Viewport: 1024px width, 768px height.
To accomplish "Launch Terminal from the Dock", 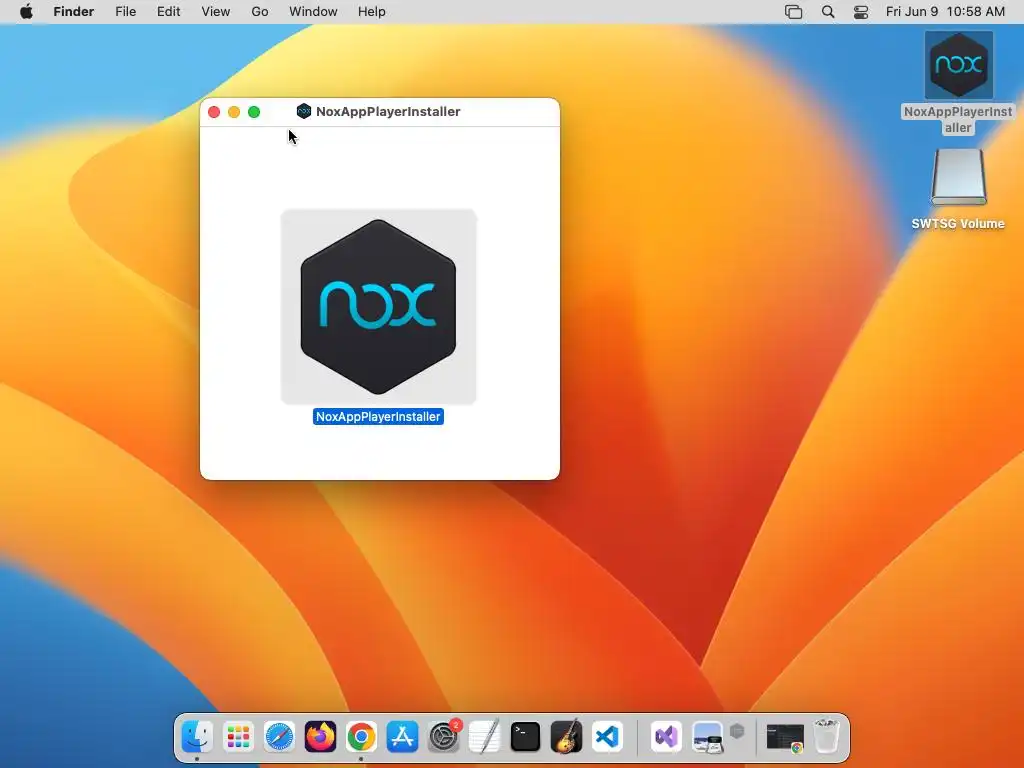I will 525,737.
